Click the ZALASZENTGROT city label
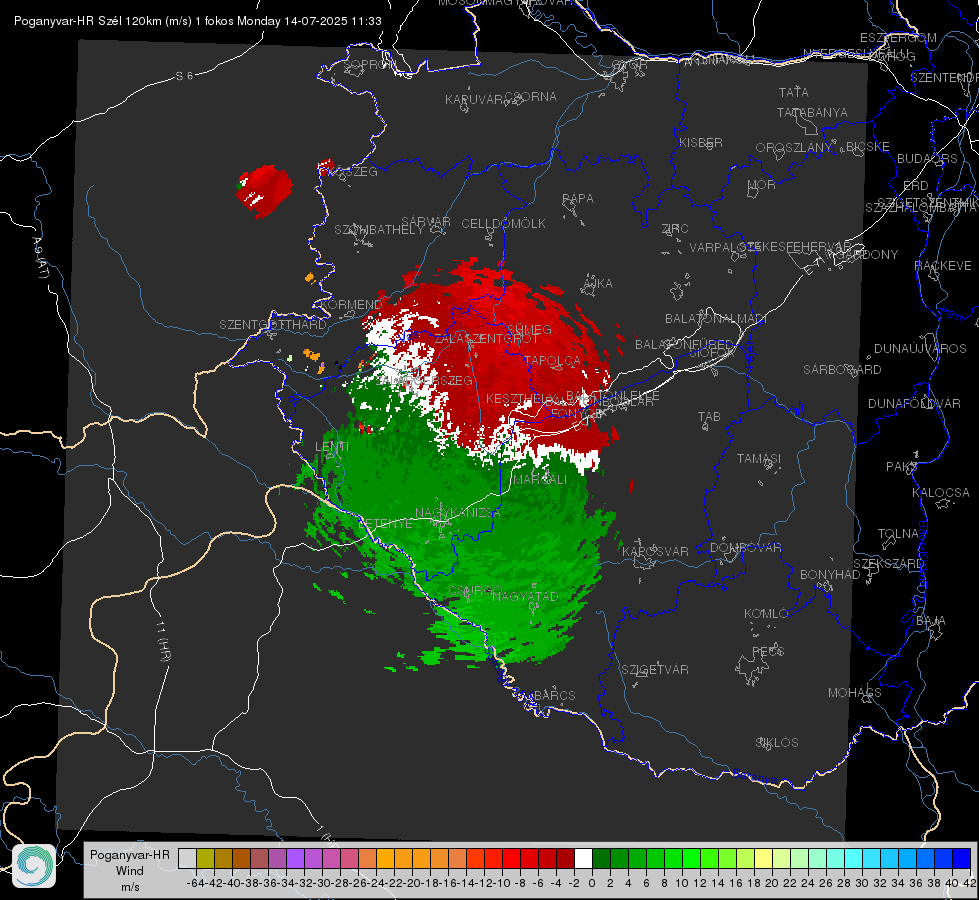This screenshot has width=979, height=900. pos(486,339)
